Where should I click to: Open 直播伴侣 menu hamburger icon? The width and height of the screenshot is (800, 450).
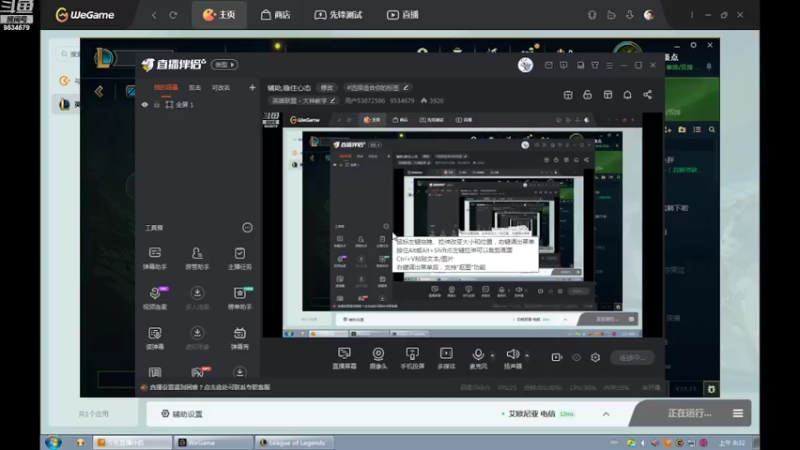(x=609, y=65)
